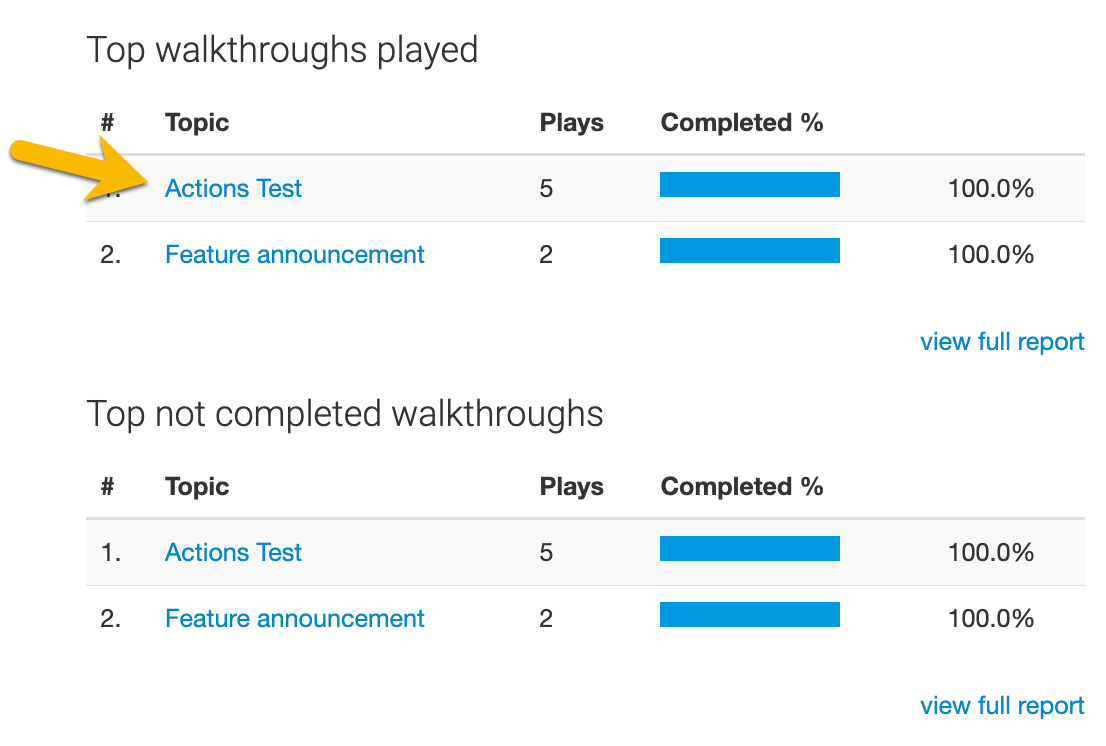Click the # column header in not completed table
This screenshot has width=1106, height=746.
point(108,487)
